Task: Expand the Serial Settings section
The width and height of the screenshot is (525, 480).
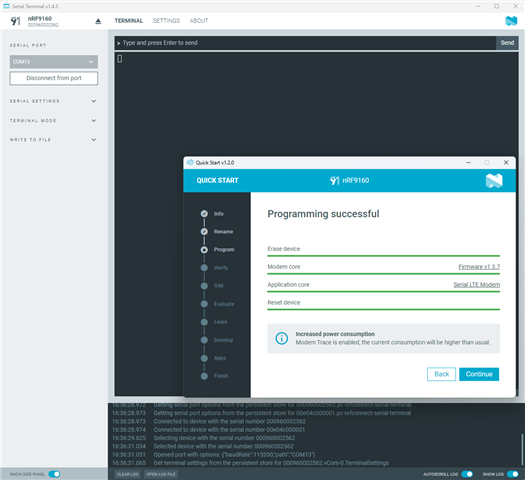Action: [x=53, y=101]
